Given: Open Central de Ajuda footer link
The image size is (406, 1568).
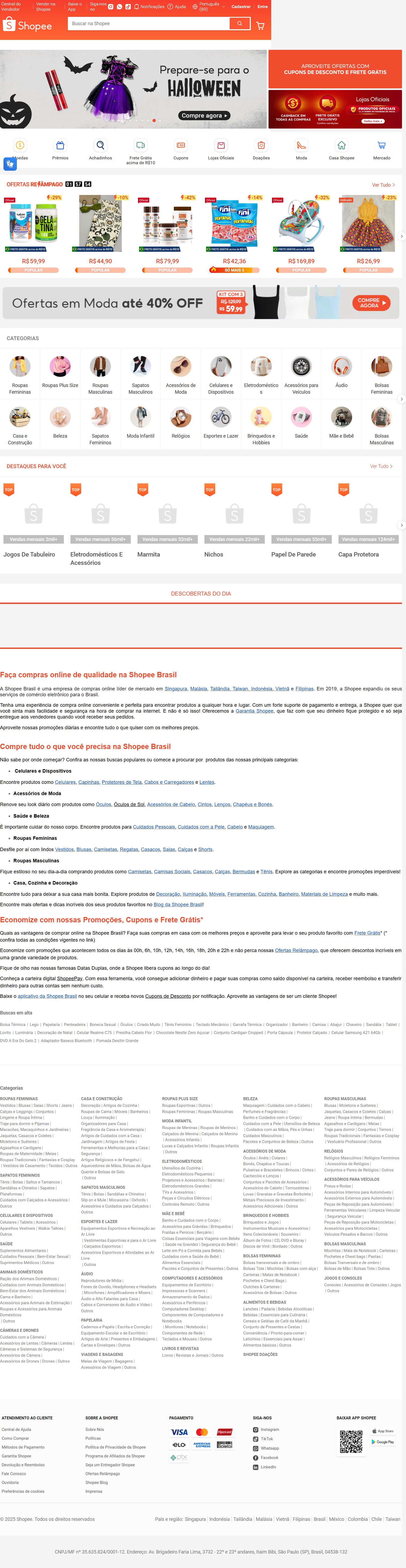Looking at the screenshot, I should [16, 1430].
